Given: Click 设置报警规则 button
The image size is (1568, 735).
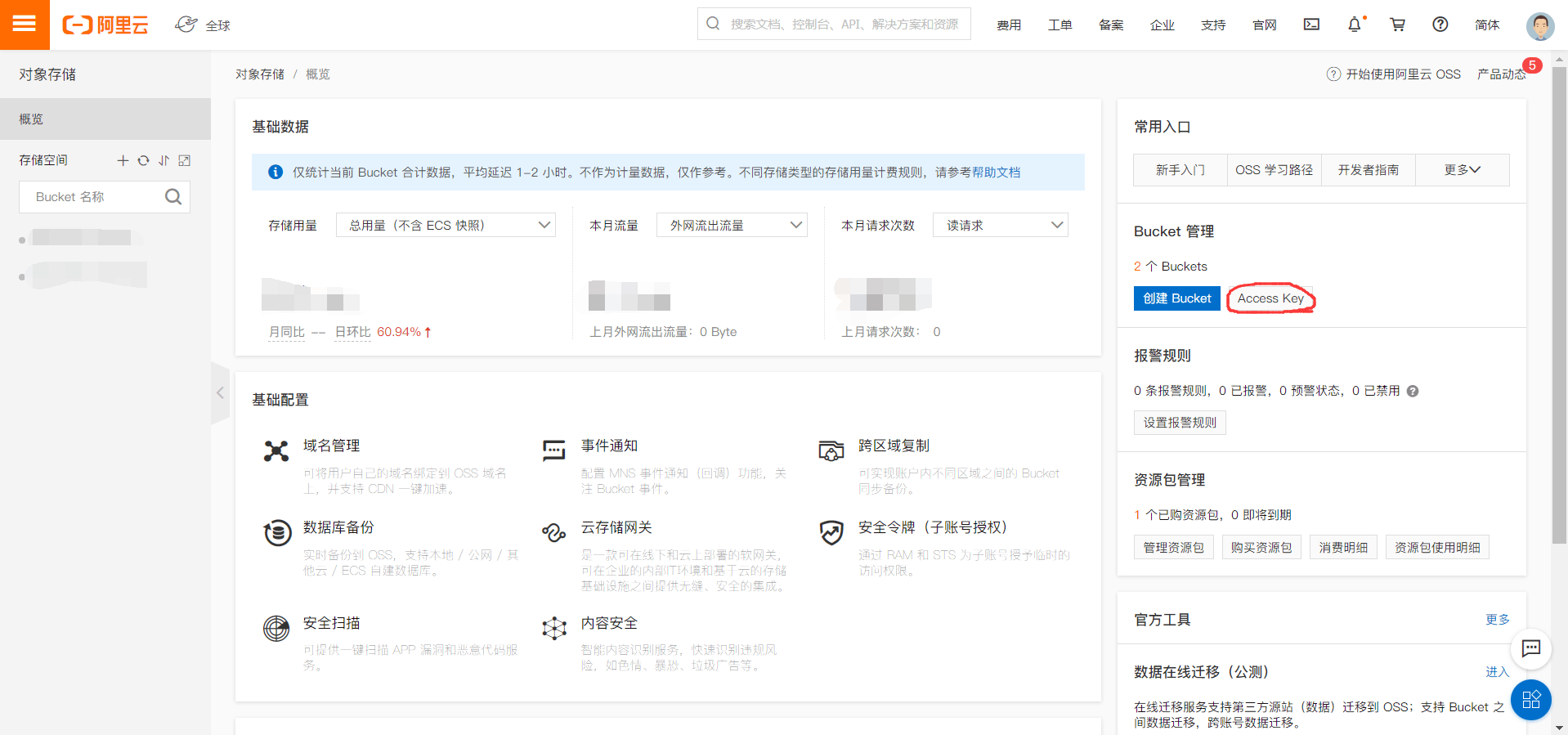Looking at the screenshot, I should coord(1180,423).
